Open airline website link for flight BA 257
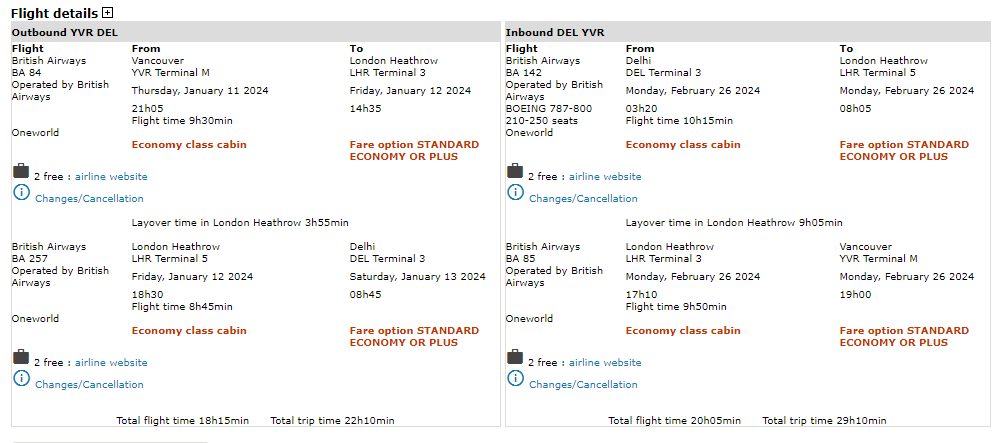 (111, 363)
